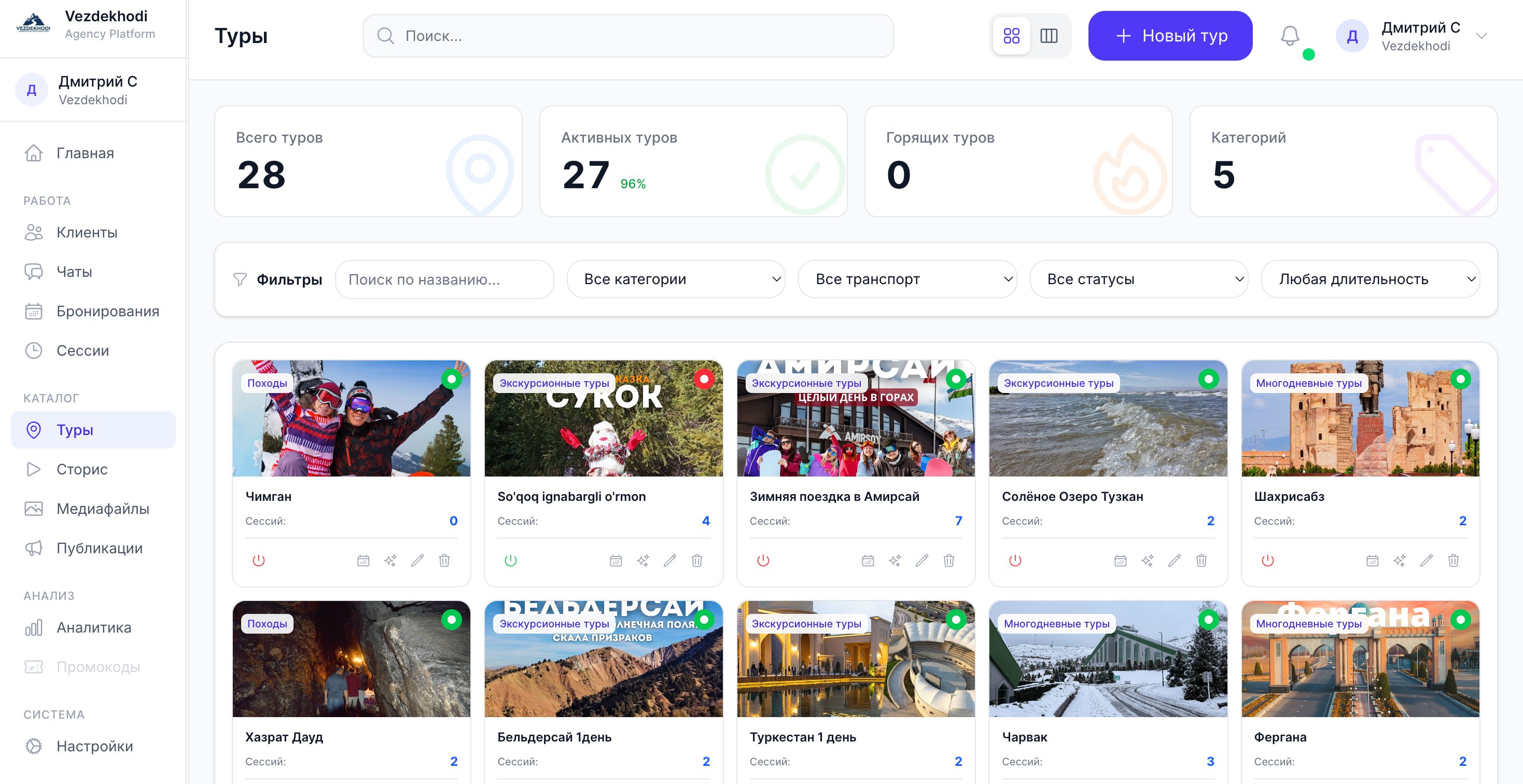The image size is (1523, 784).
Task: Click the Всего туров stat card
Action: coord(368,161)
